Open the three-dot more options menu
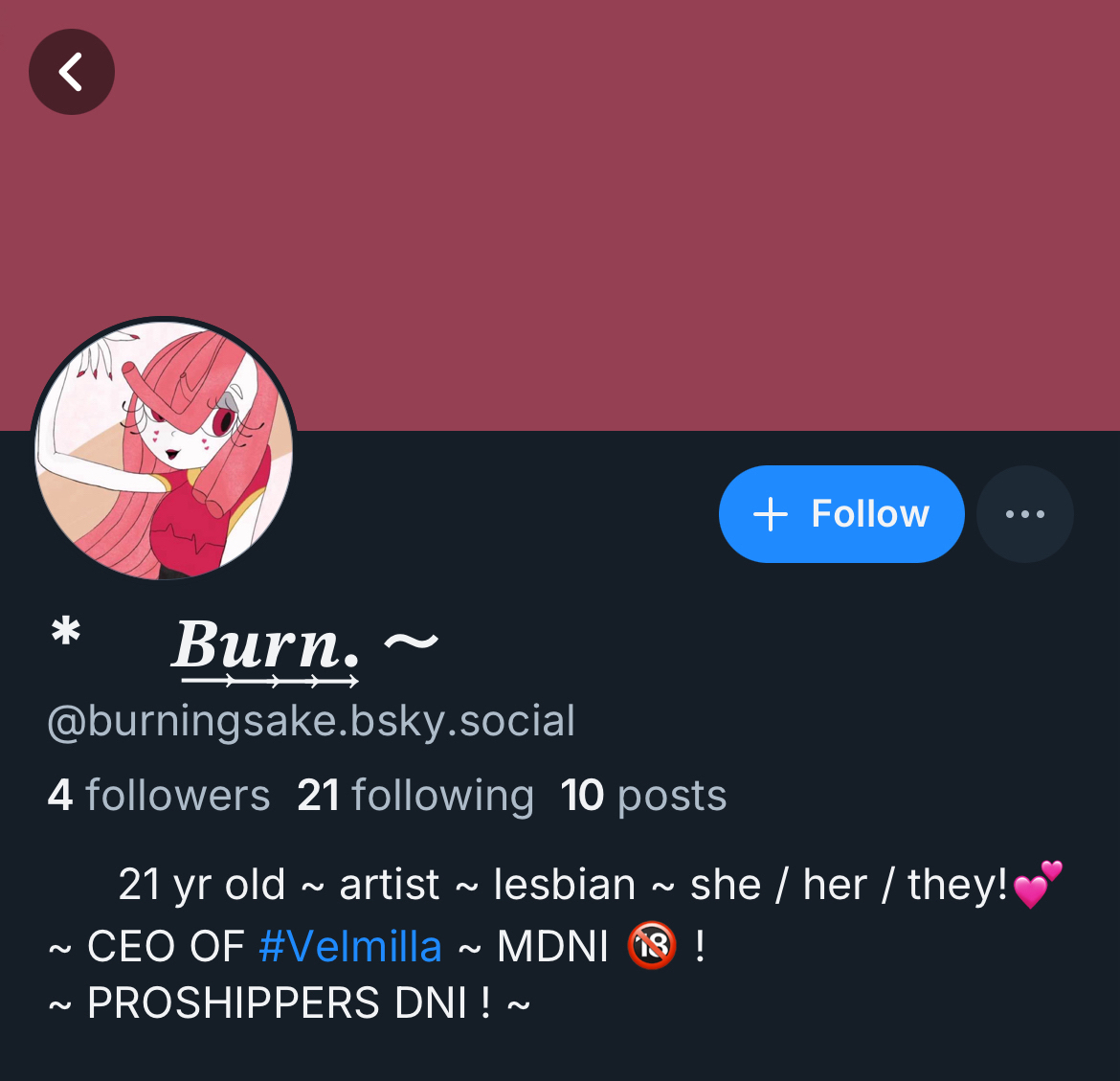The height and width of the screenshot is (1081, 1120). click(x=1025, y=514)
